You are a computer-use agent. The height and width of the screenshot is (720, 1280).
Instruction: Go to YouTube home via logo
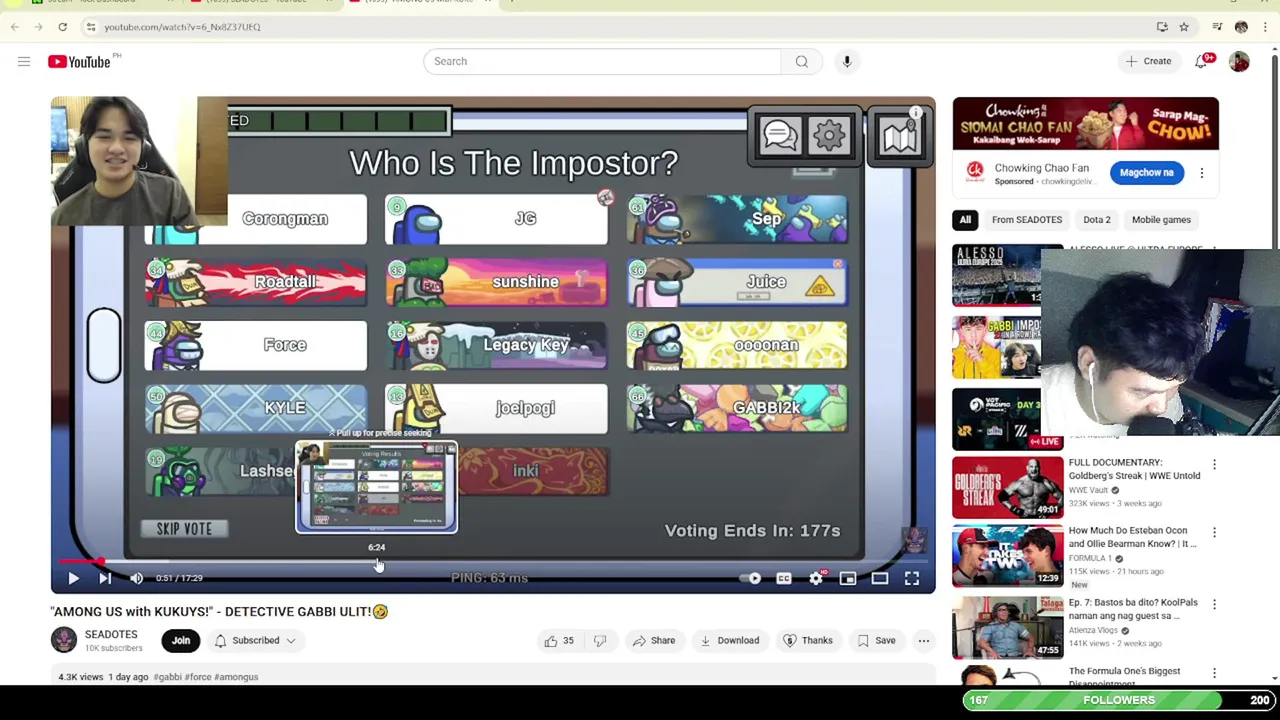click(x=79, y=62)
